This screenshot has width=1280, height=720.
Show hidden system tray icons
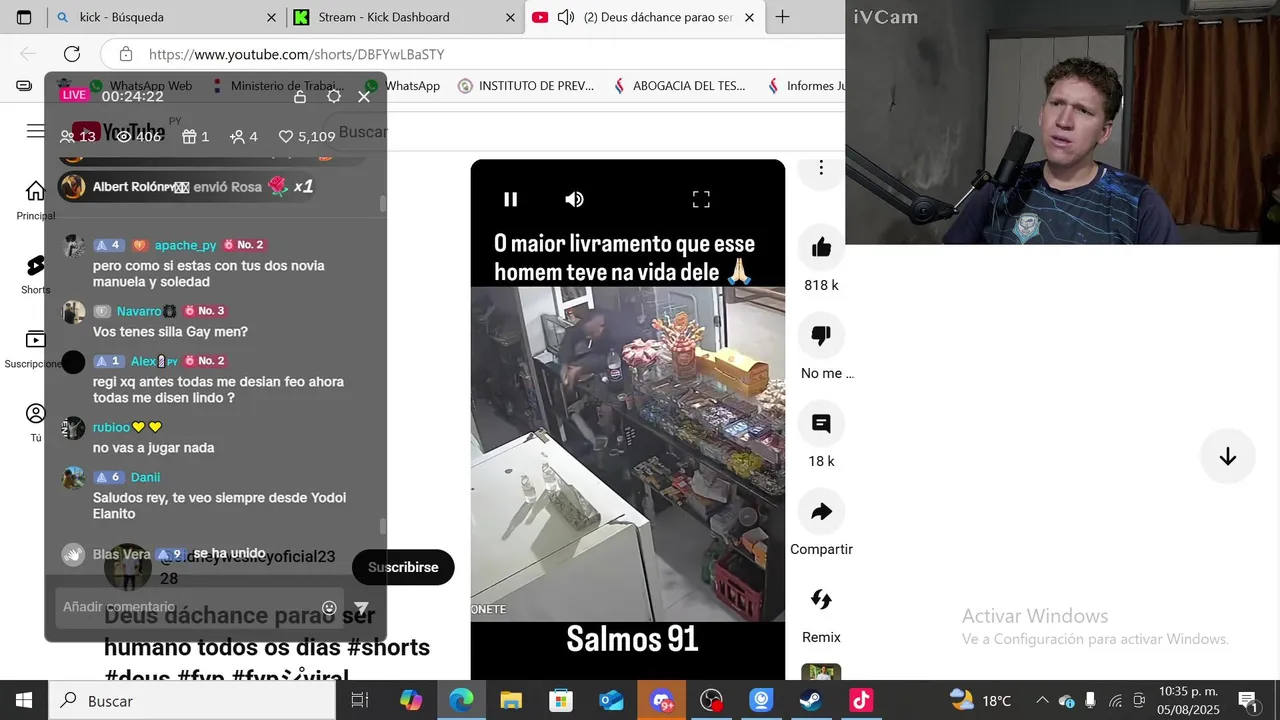click(1042, 701)
